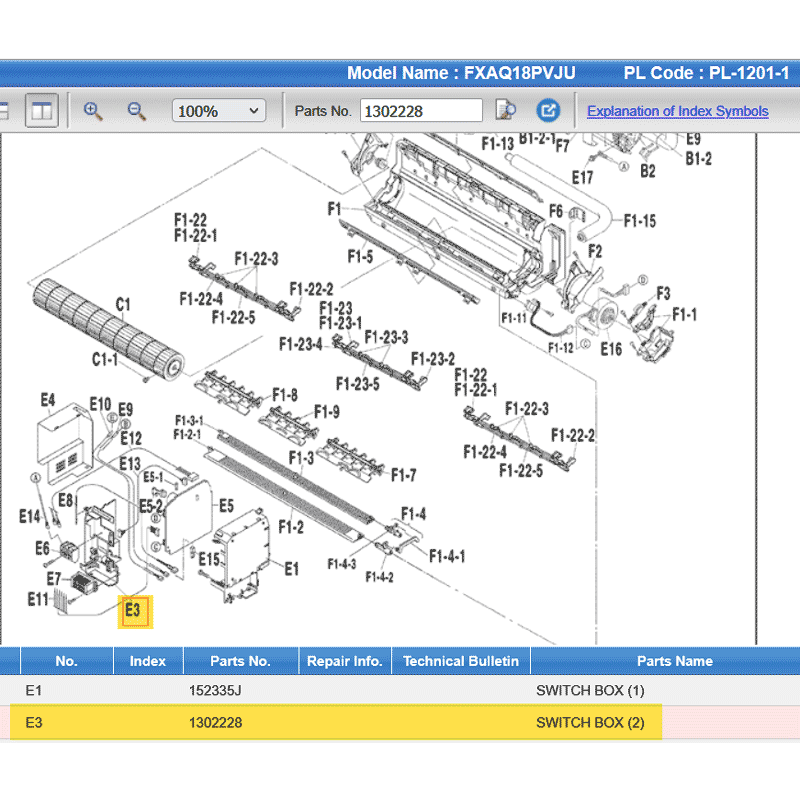This screenshot has width=800, height=800.
Task: Toggle the split panel layout icon
Action: point(41,111)
